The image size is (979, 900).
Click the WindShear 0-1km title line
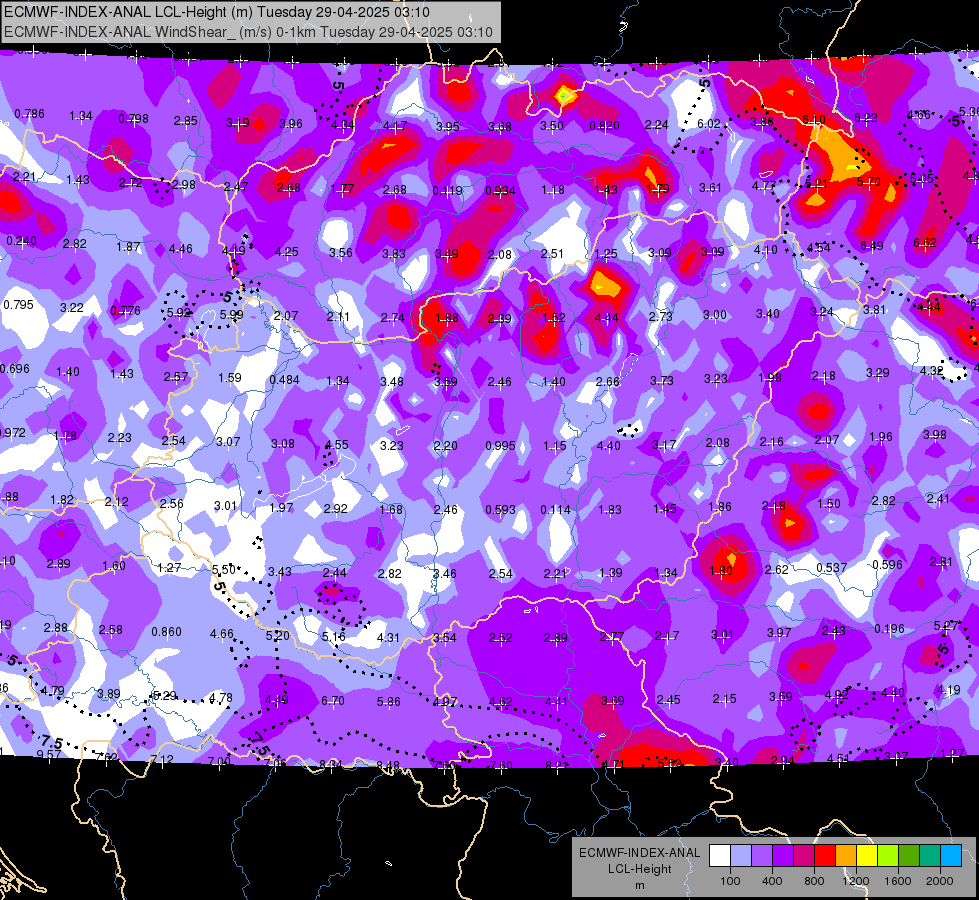point(248,32)
